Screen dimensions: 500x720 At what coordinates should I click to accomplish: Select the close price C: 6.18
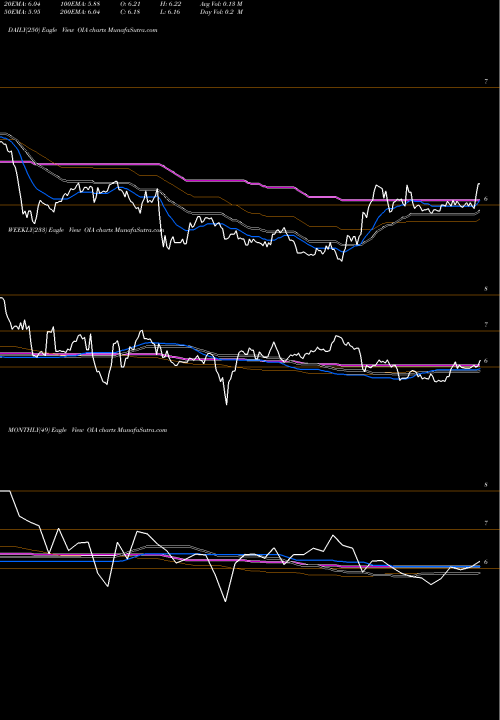pos(132,12)
